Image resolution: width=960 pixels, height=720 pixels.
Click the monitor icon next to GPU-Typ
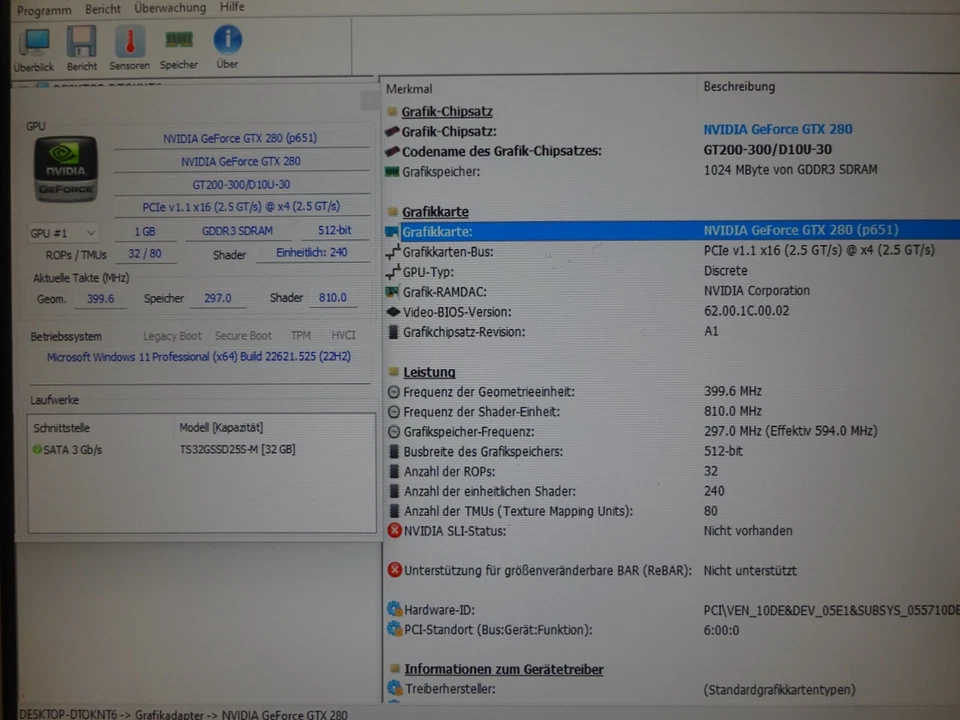pos(394,271)
